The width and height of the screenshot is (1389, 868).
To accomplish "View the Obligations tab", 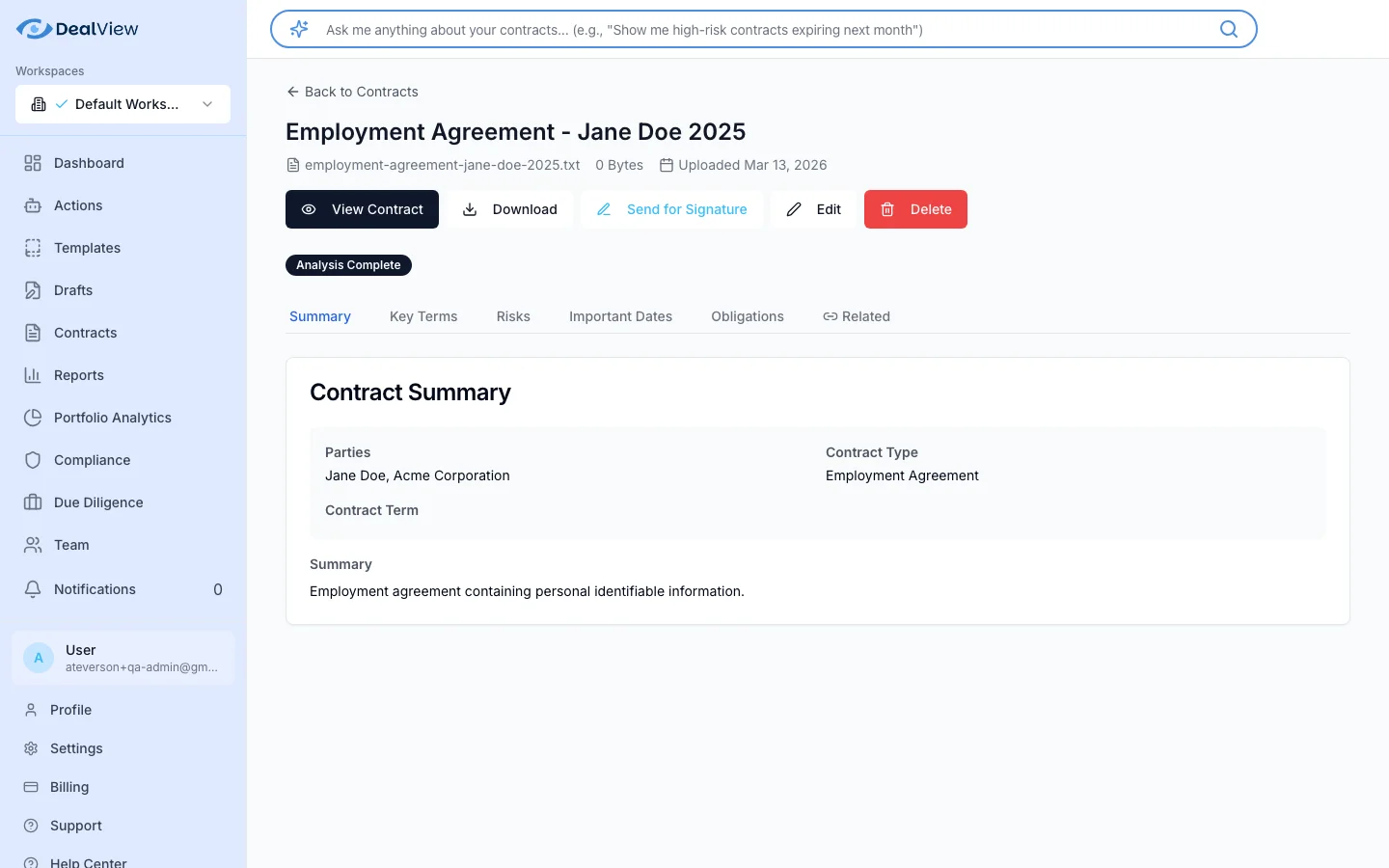I will [x=747, y=316].
